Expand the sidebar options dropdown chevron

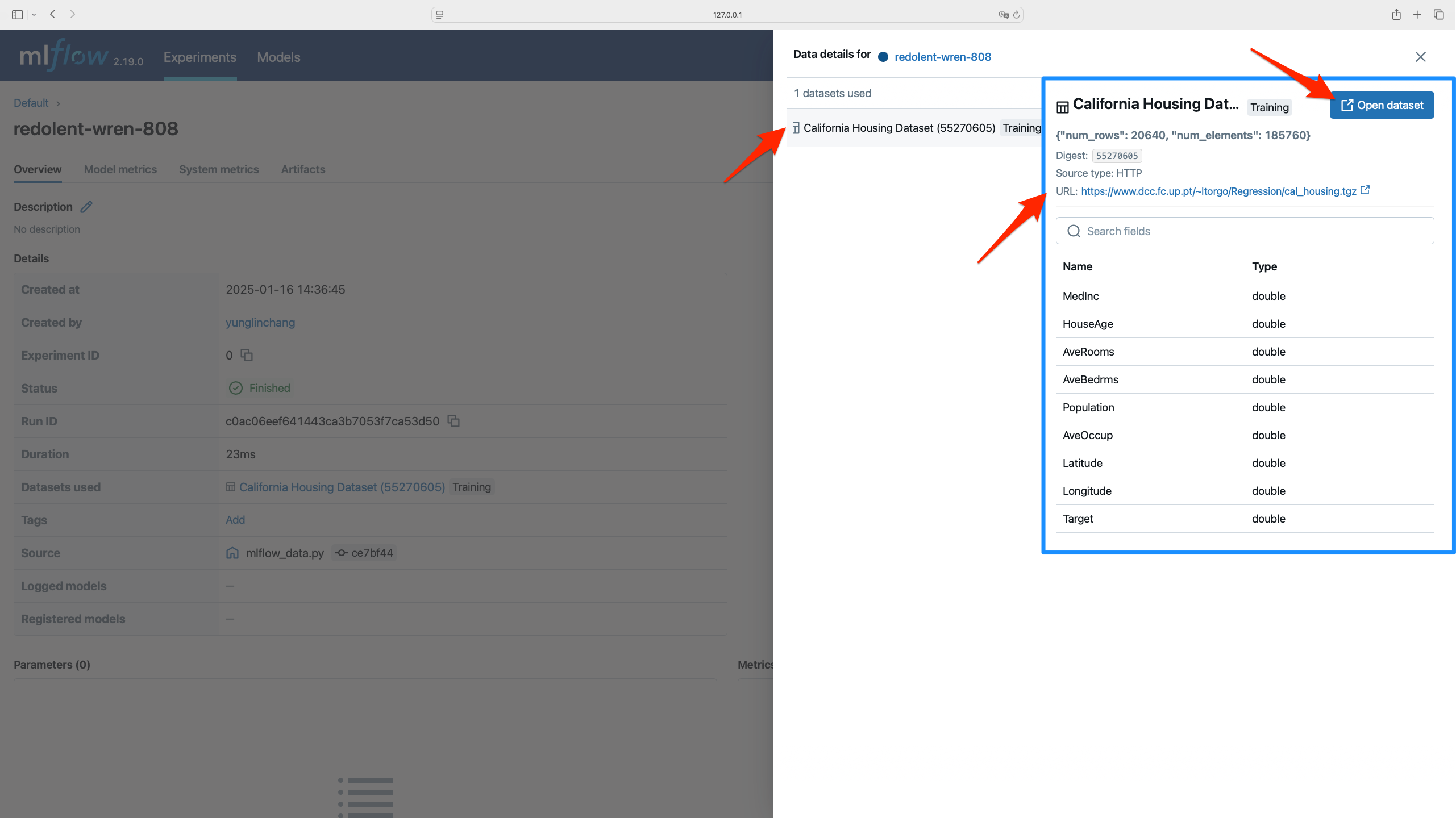[x=34, y=15]
